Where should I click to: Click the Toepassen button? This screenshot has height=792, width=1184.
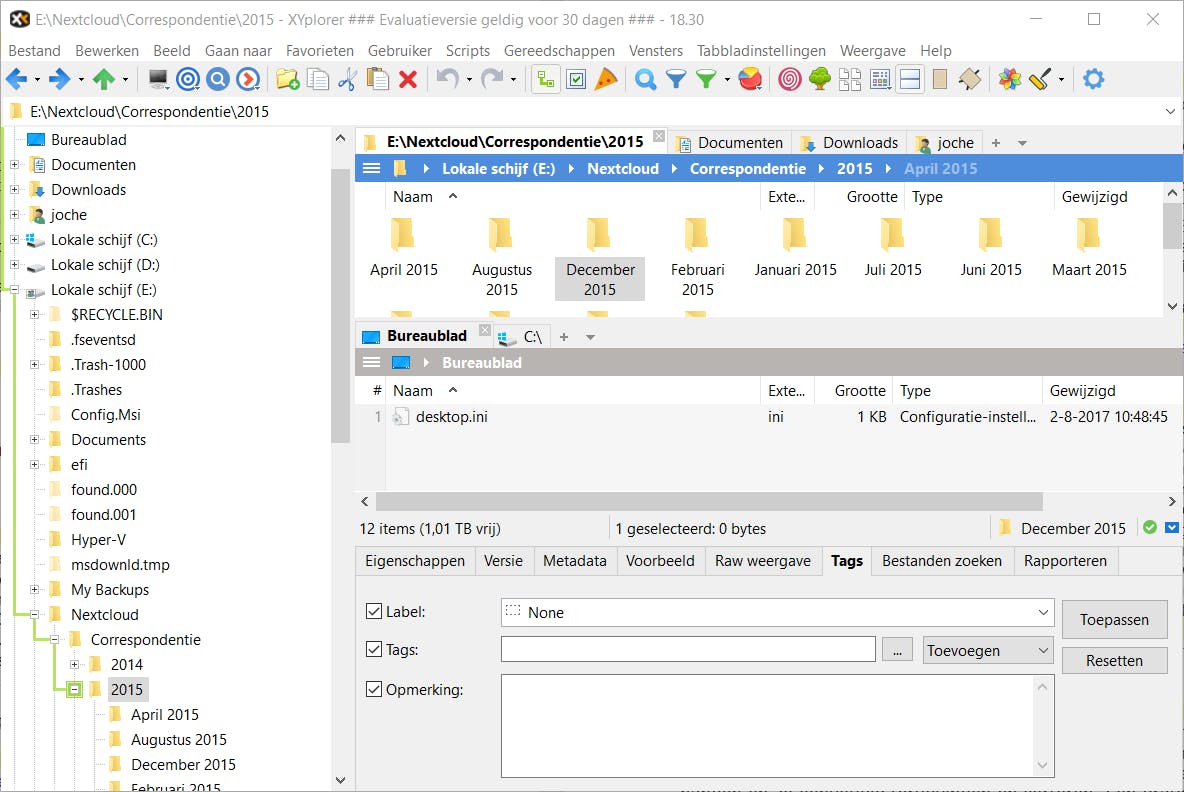coord(1114,620)
